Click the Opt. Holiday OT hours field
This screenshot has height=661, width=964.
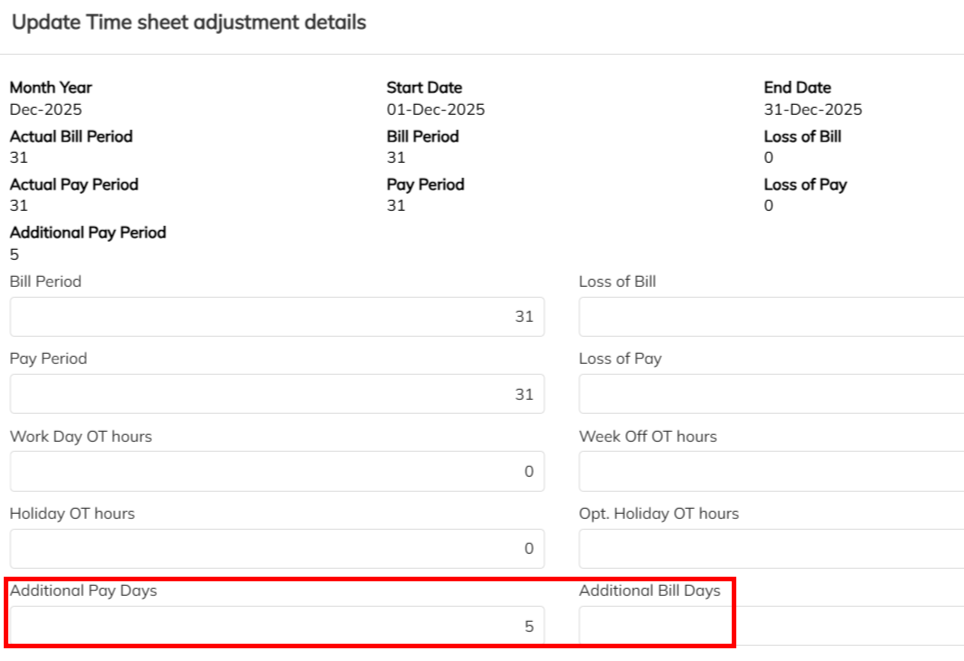tap(770, 548)
